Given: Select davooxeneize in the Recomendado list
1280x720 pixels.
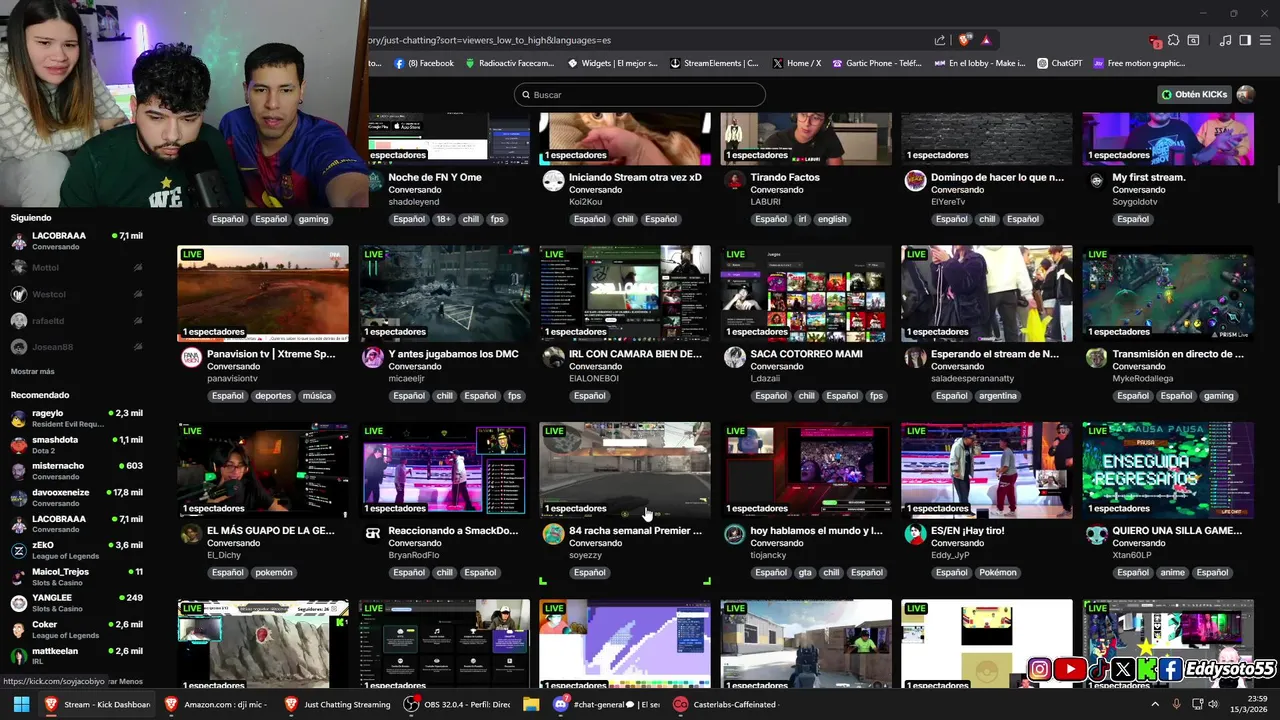Looking at the screenshot, I should click(x=76, y=497).
